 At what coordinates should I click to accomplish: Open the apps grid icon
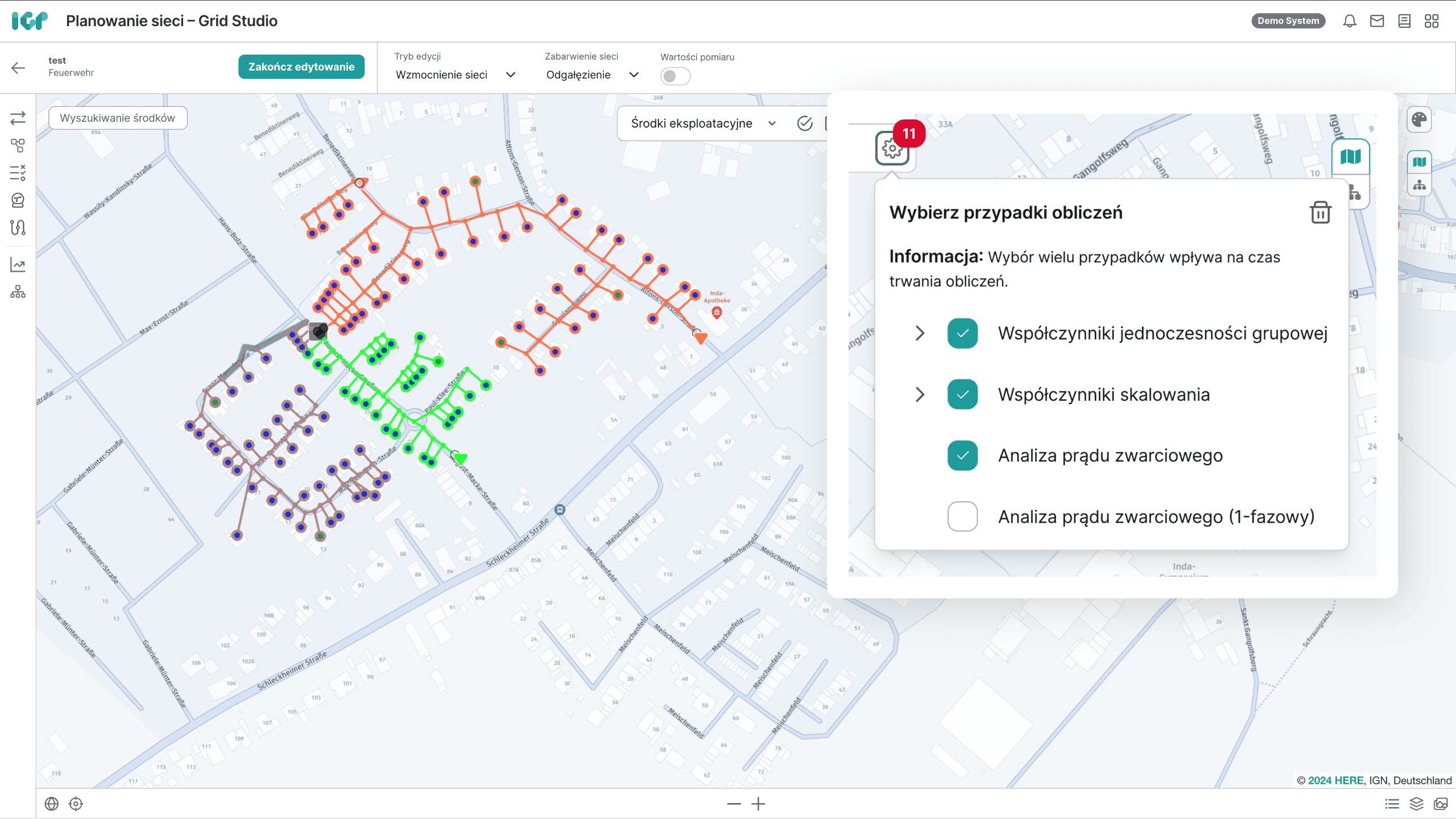pos(1432,21)
